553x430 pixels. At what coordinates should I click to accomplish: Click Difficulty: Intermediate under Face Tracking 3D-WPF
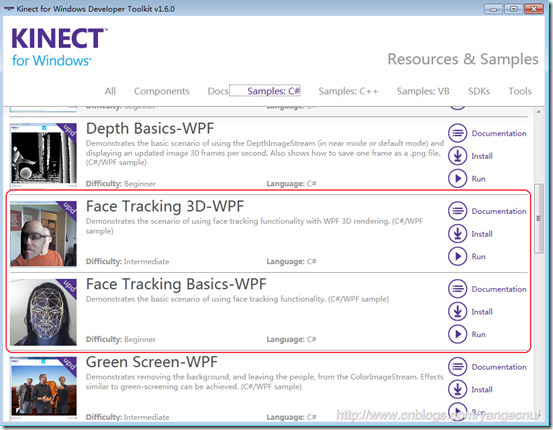[x=128, y=261]
